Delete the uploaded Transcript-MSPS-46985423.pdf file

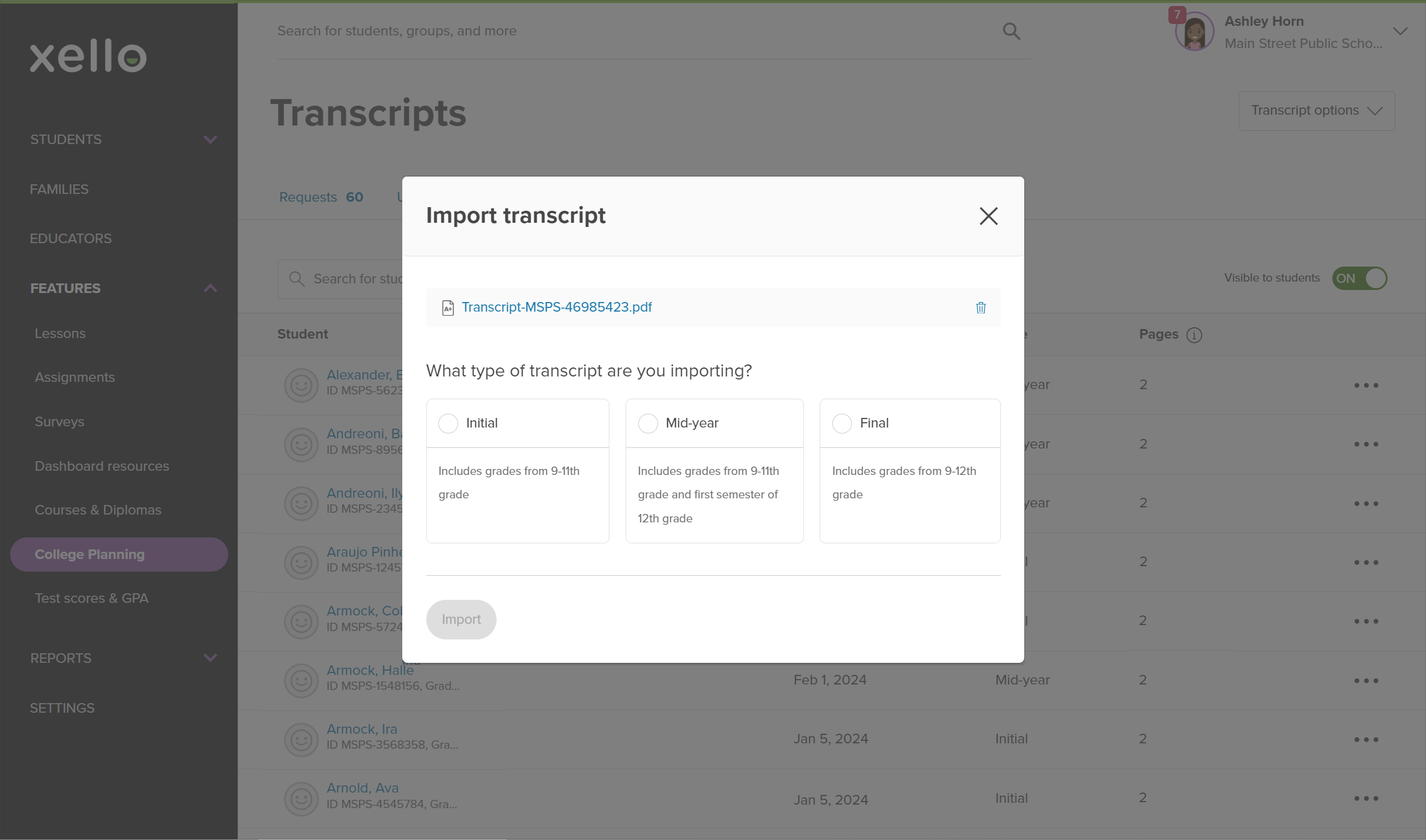click(980, 307)
